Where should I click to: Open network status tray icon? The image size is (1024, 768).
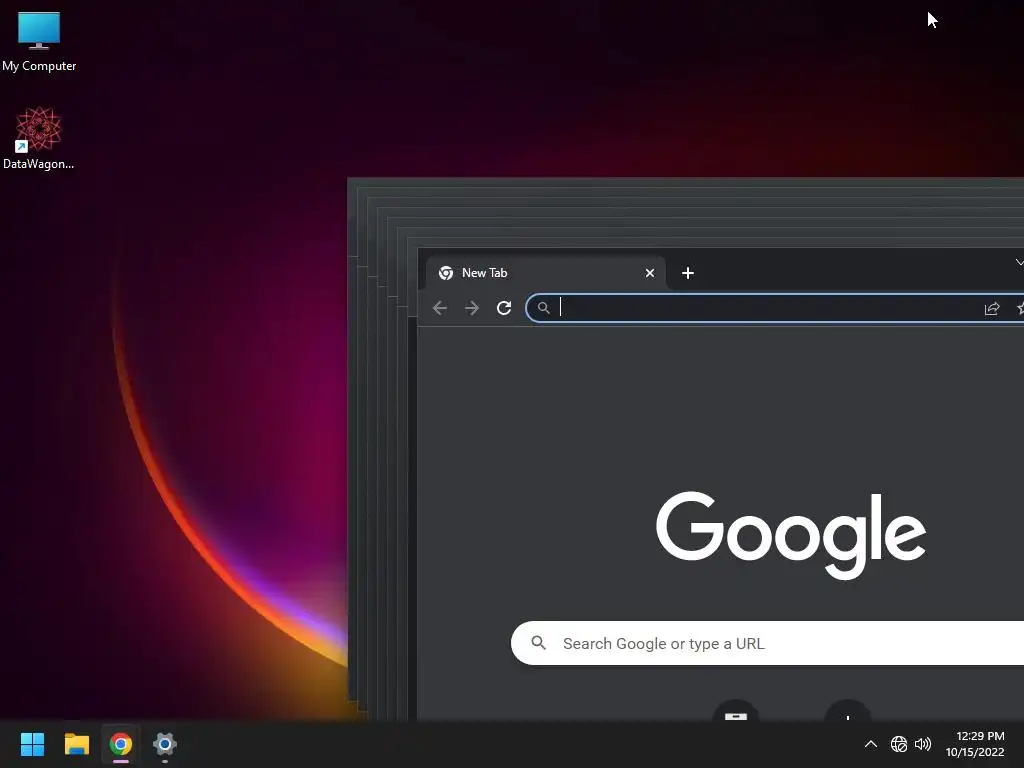point(899,744)
